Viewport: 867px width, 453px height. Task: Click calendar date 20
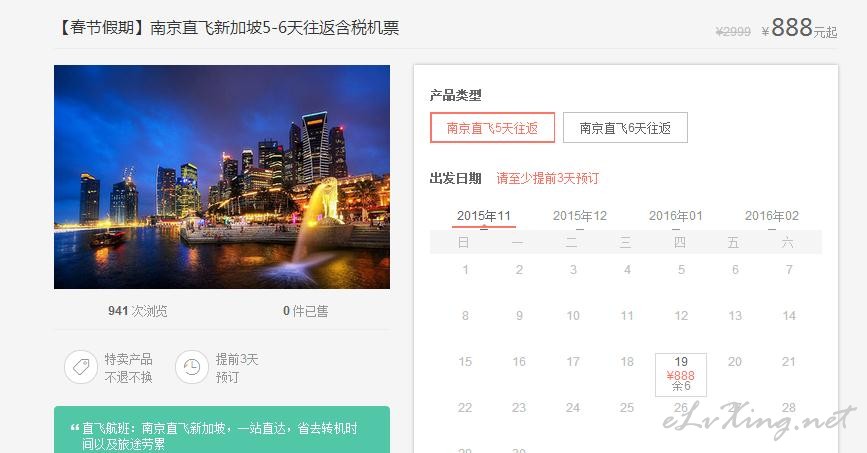click(735, 361)
